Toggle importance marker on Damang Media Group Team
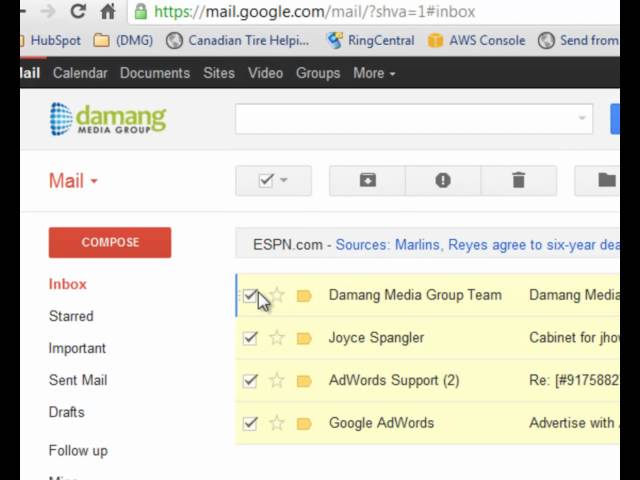 pos(304,296)
